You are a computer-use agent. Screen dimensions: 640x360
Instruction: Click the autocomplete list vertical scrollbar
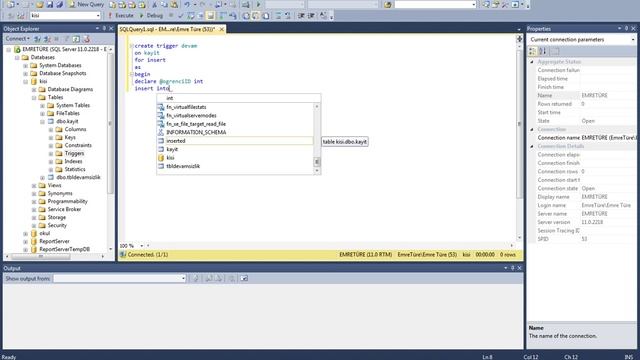click(317, 138)
